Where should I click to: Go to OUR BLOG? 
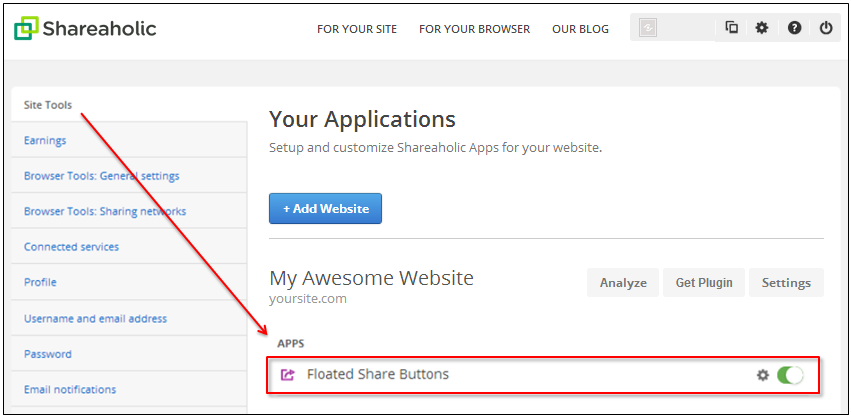[x=580, y=29]
